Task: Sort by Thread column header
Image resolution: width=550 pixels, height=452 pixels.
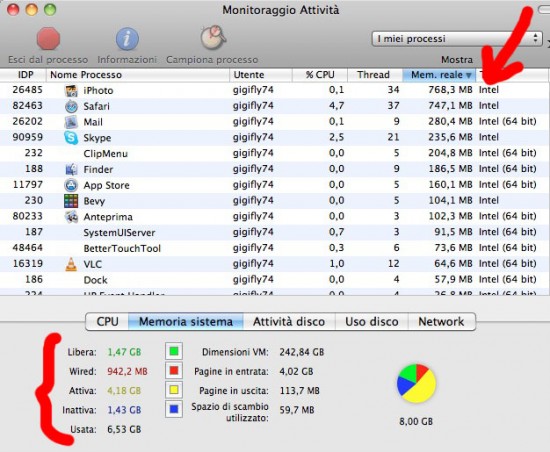Action: (x=375, y=75)
